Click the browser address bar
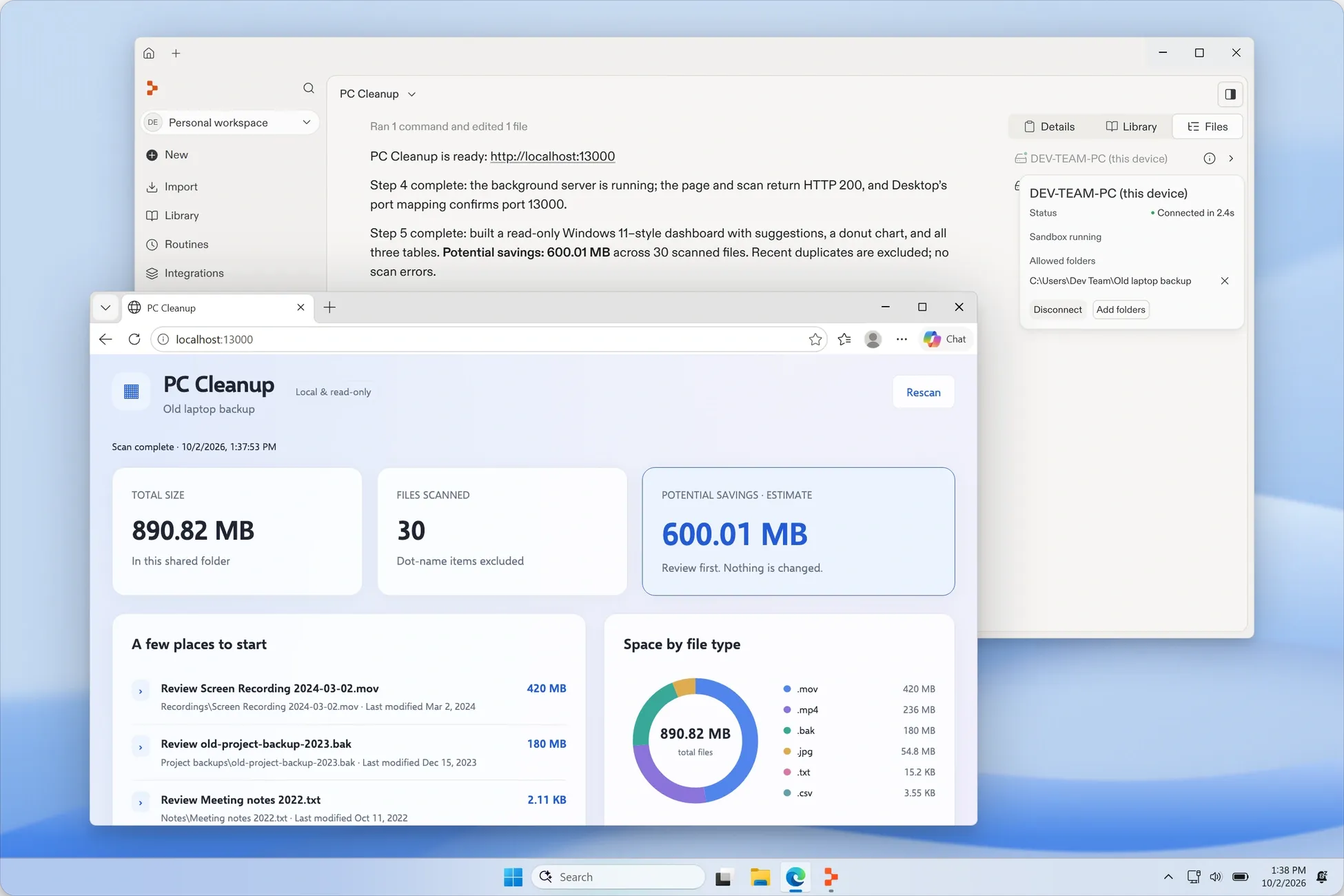 click(x=489, y=339)
